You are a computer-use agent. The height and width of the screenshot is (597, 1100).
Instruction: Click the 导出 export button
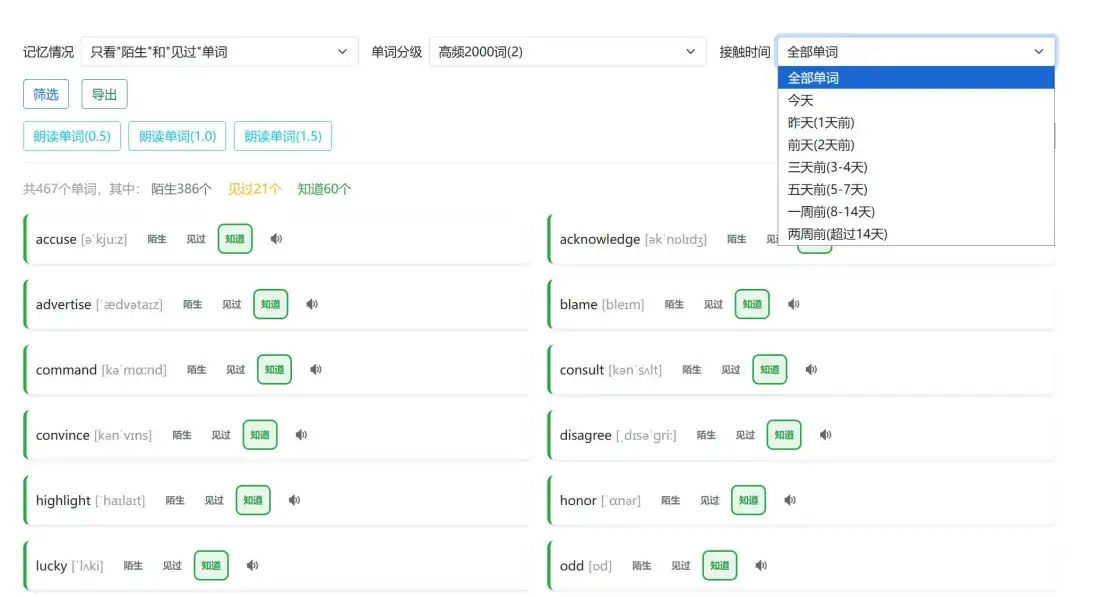(104, 93)
